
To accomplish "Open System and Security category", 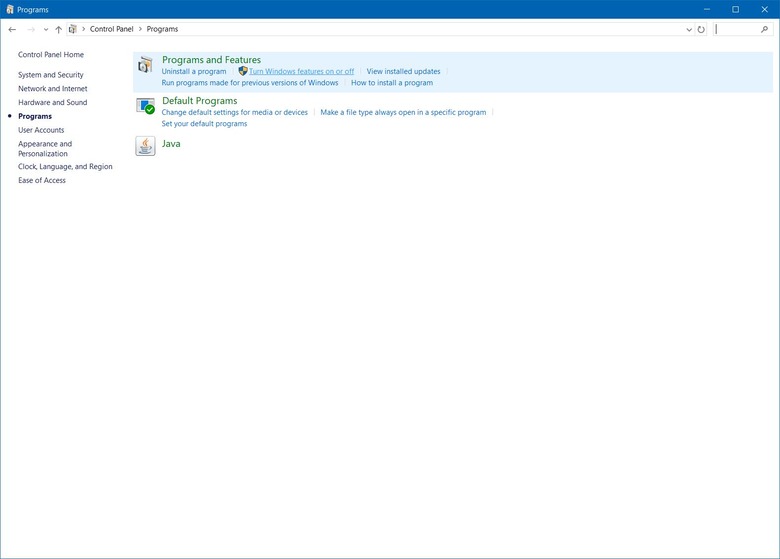I will click(51, 75).
